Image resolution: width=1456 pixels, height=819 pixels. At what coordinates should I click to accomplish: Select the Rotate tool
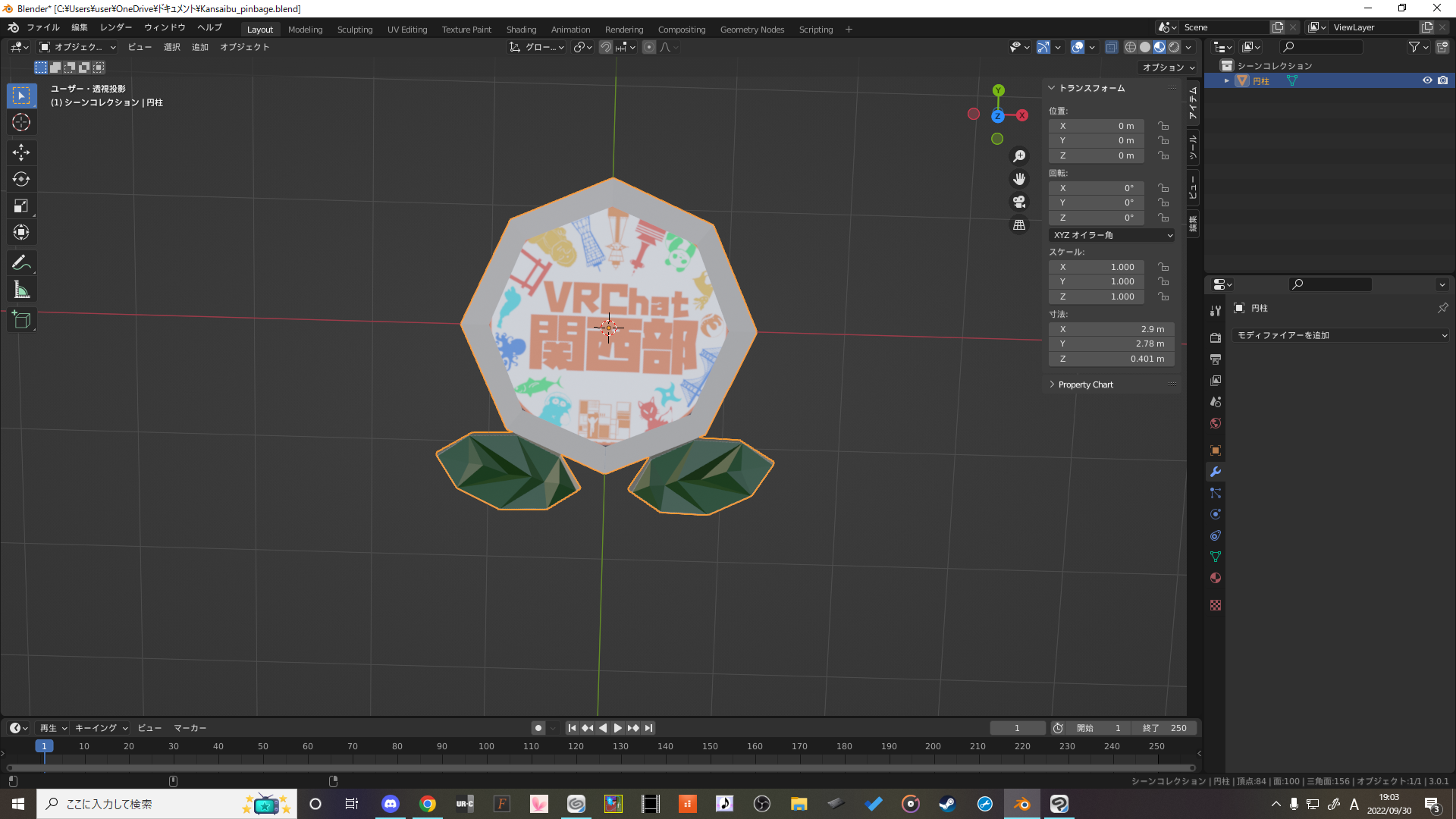pos(21,179)
